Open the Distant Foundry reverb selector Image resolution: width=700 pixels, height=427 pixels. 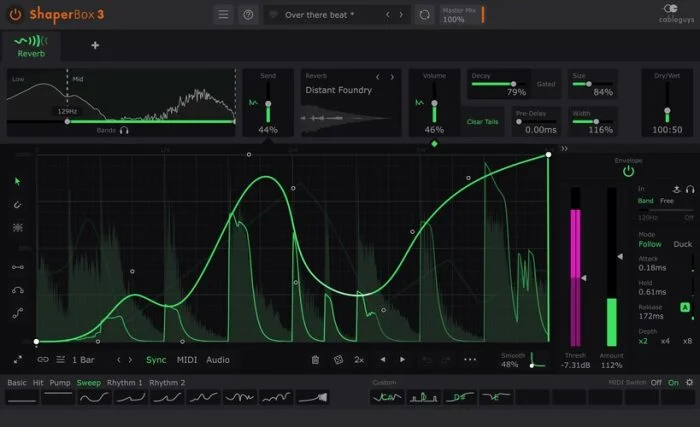[338, 90]
